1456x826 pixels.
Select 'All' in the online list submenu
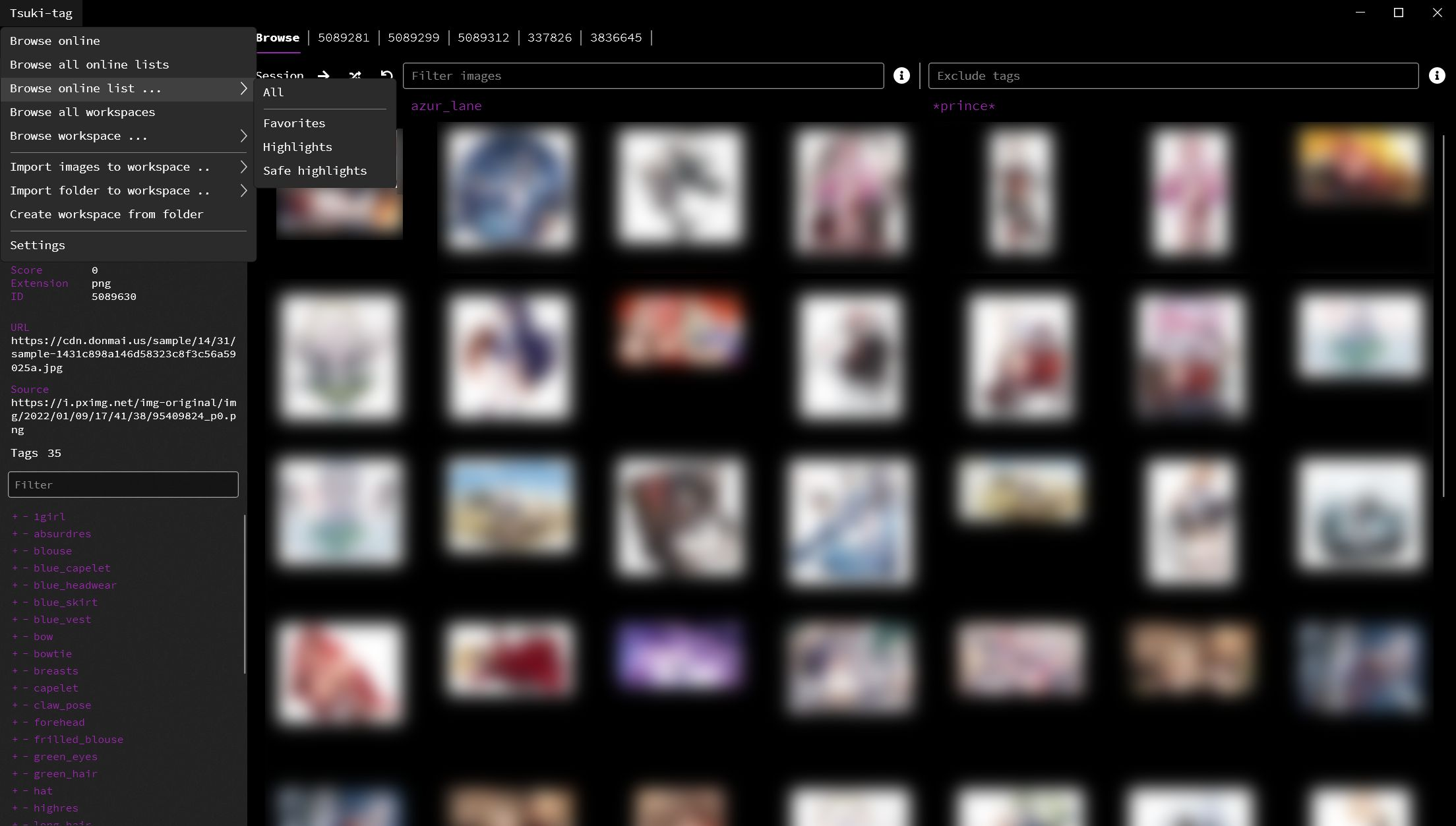click(324, 92)
